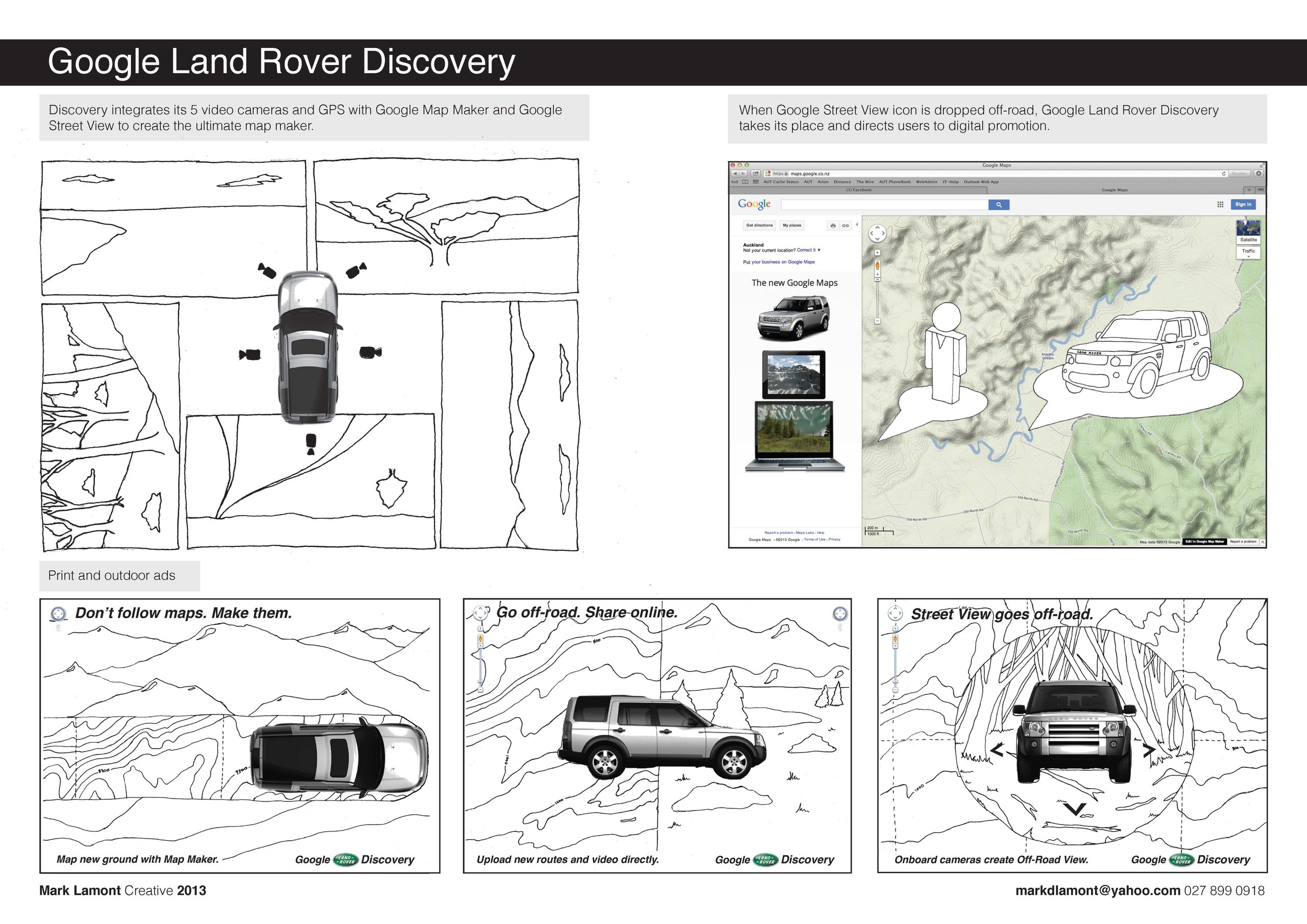Reload the page with the refresh icon
The width and height of the screenshot is (1307, 924).
[1223, 174]
